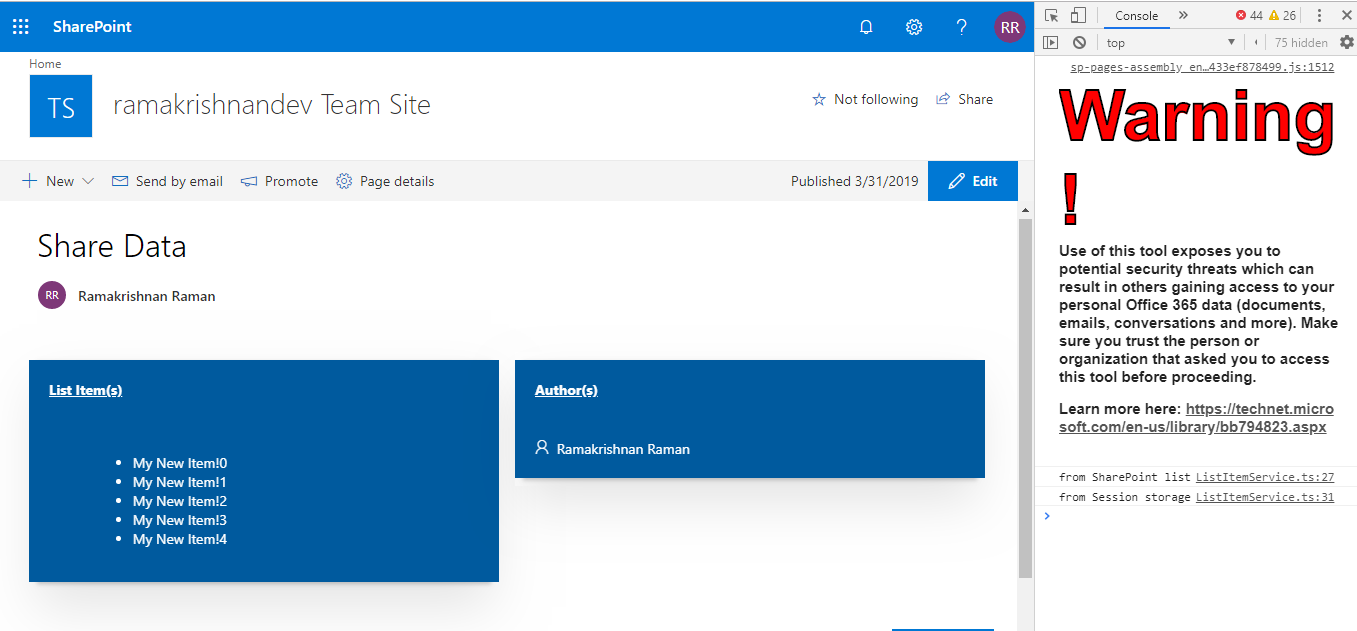Screen dimensions: 1357x631
Task: Toggle DevTools device toolbar
Action: click(1078, 15)
